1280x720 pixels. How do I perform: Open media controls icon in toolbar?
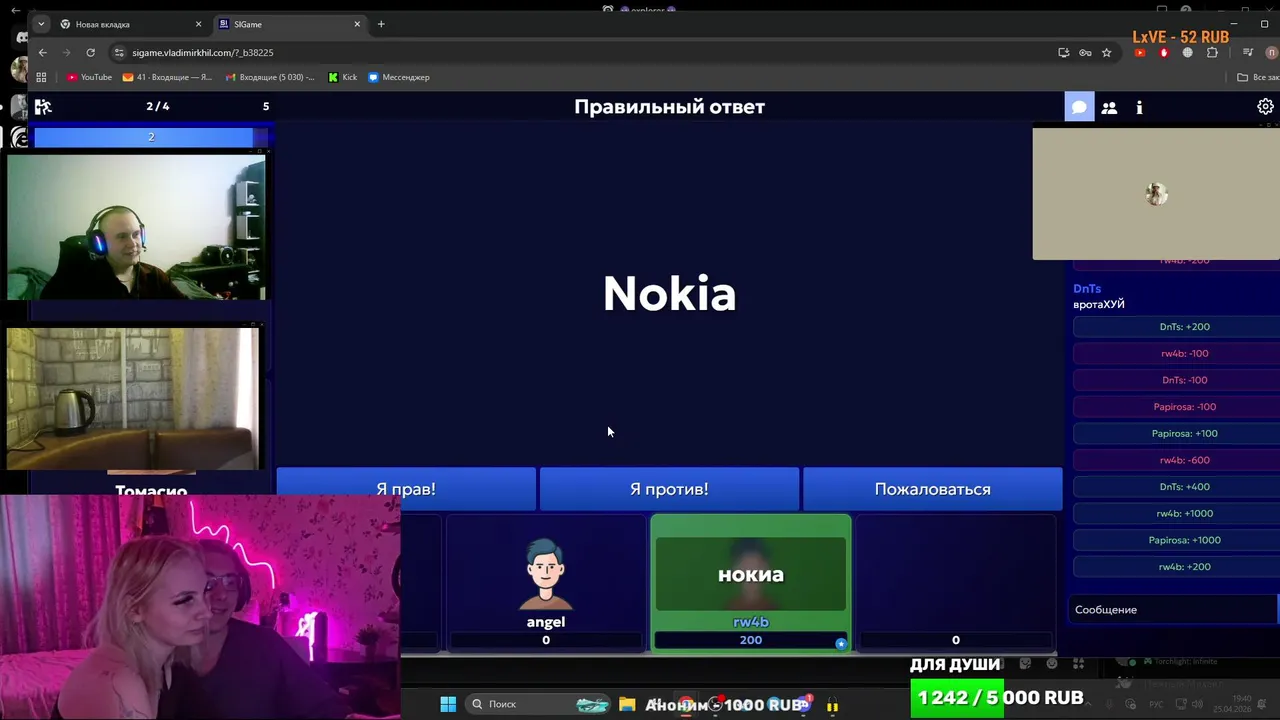point(1248,52)
